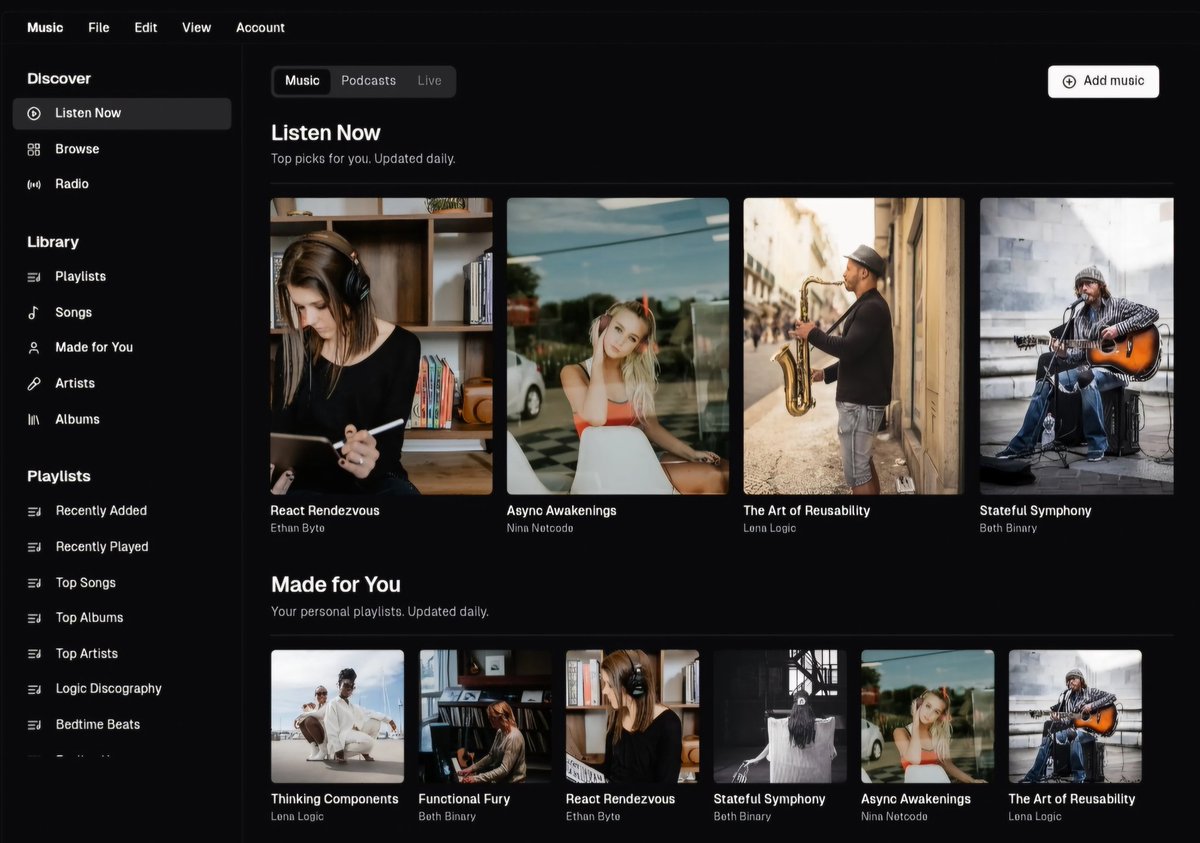This screenshot has width=1200, height=843.
Task: Select the Top Songs playlist
Action: pyautogui.click(x=122, y=583)
